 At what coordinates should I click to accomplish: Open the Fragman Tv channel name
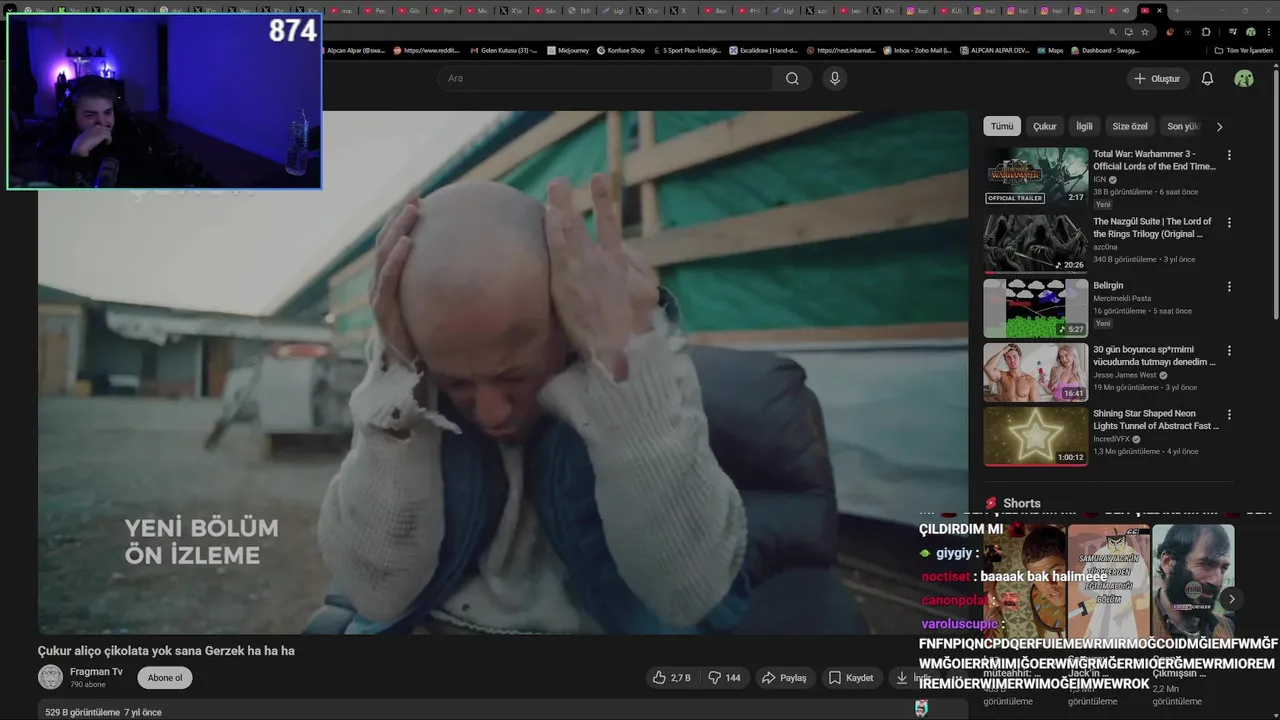96,672
